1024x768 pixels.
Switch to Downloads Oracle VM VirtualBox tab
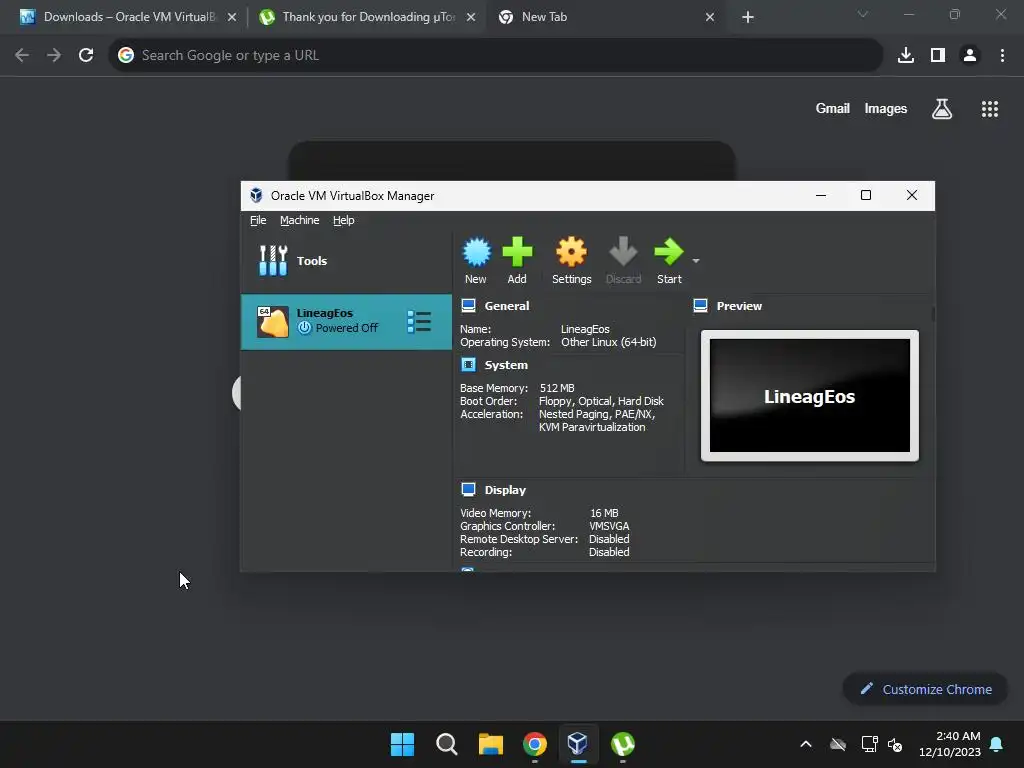click(129, 17)
